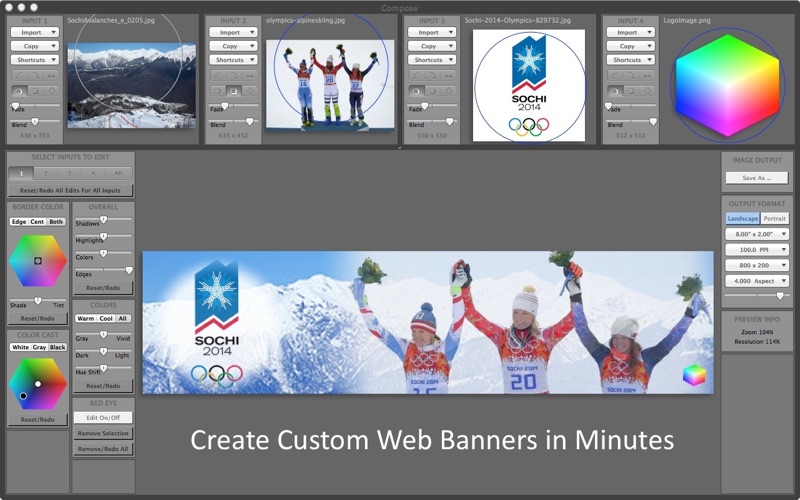
Task: Click the Border Color hexagon picker
Action: click(x=38, y=261)
